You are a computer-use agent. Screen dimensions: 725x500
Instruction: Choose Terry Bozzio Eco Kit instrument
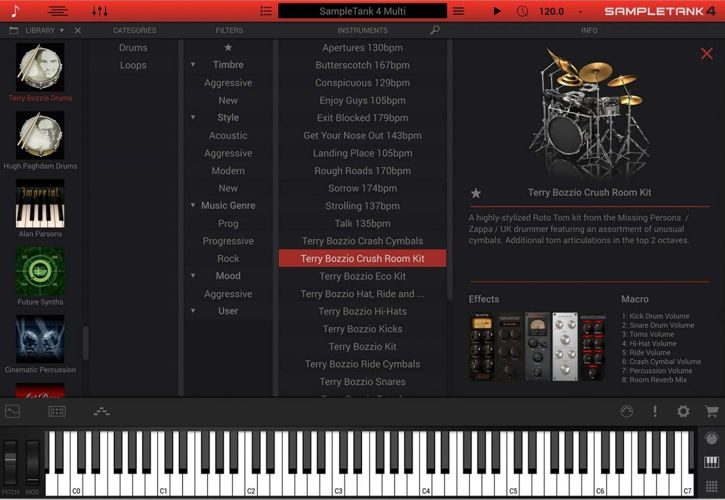point(362,276)
